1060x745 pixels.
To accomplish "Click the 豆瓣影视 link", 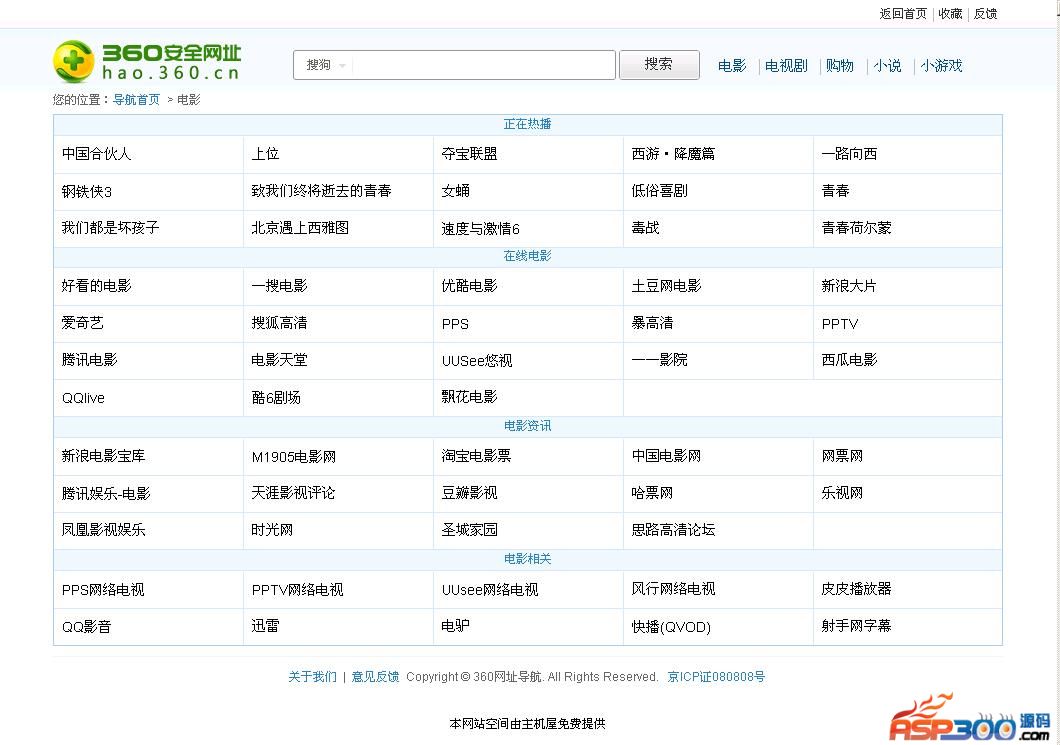I will [x=469, y=493].
